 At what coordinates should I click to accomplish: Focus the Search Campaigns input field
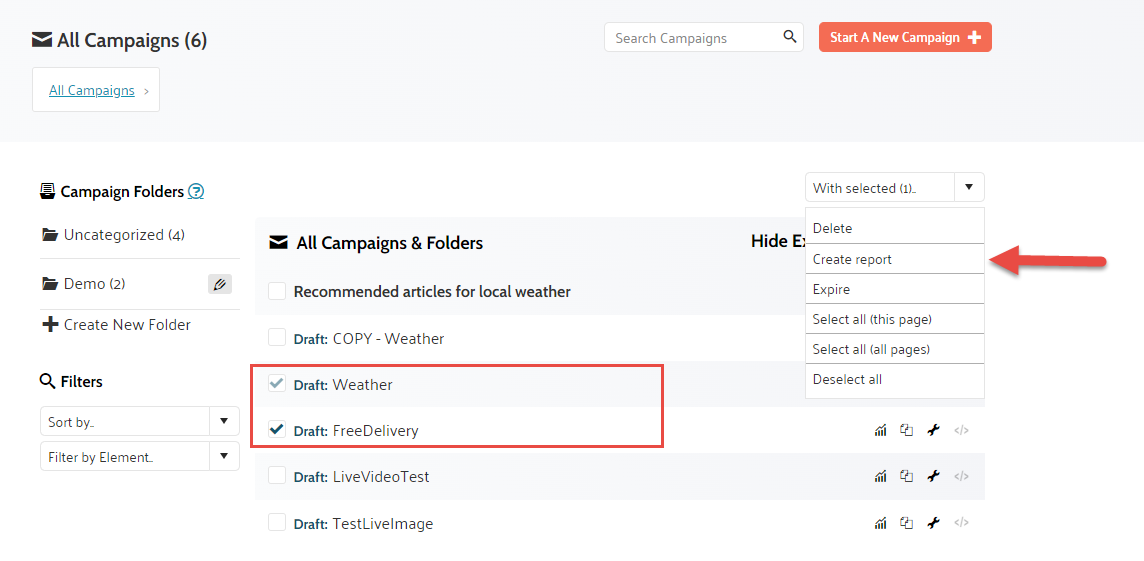pos(692,38)
